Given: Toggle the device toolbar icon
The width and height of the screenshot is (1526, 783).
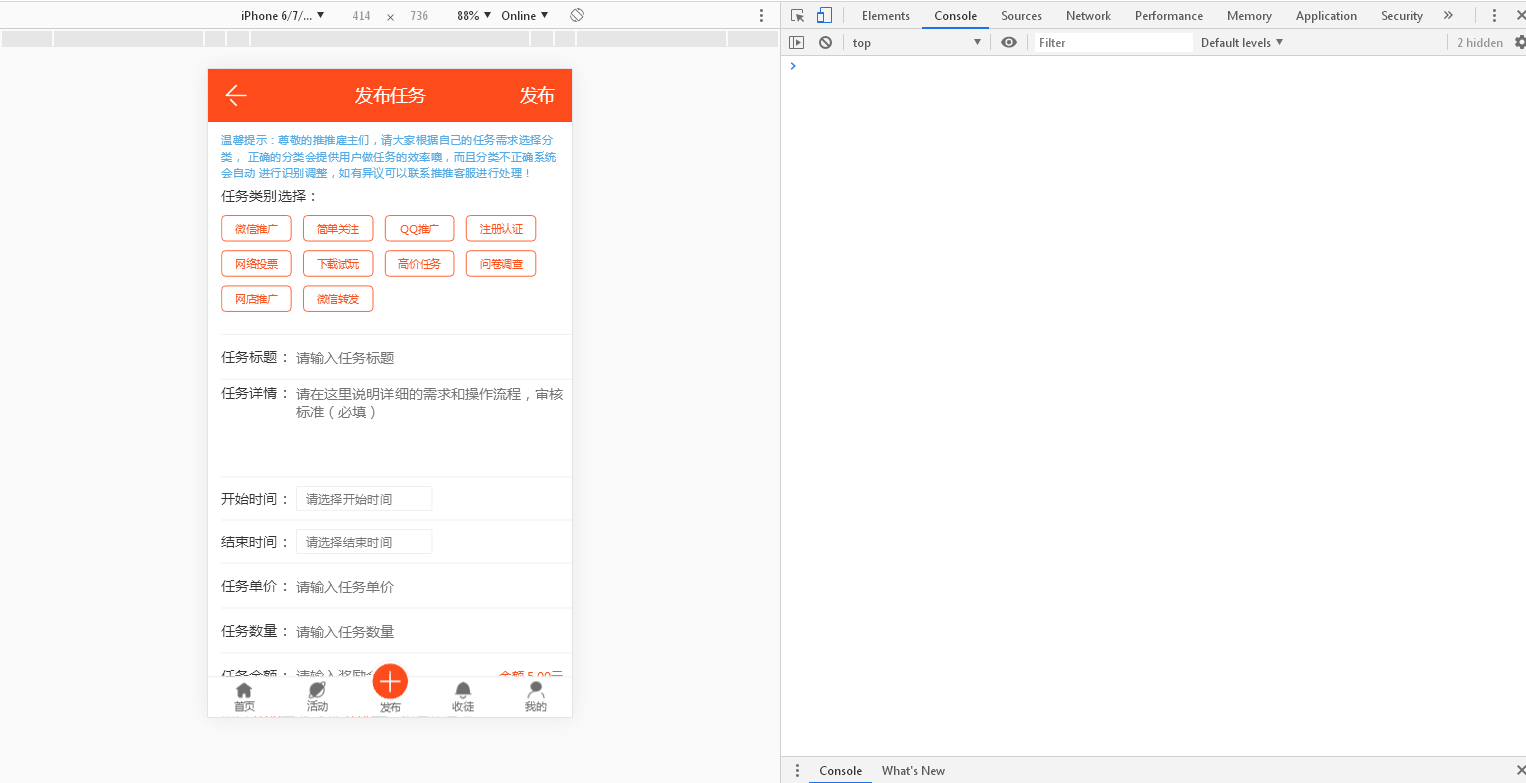Looking at the screenshot, I should (x=822, y=15).
